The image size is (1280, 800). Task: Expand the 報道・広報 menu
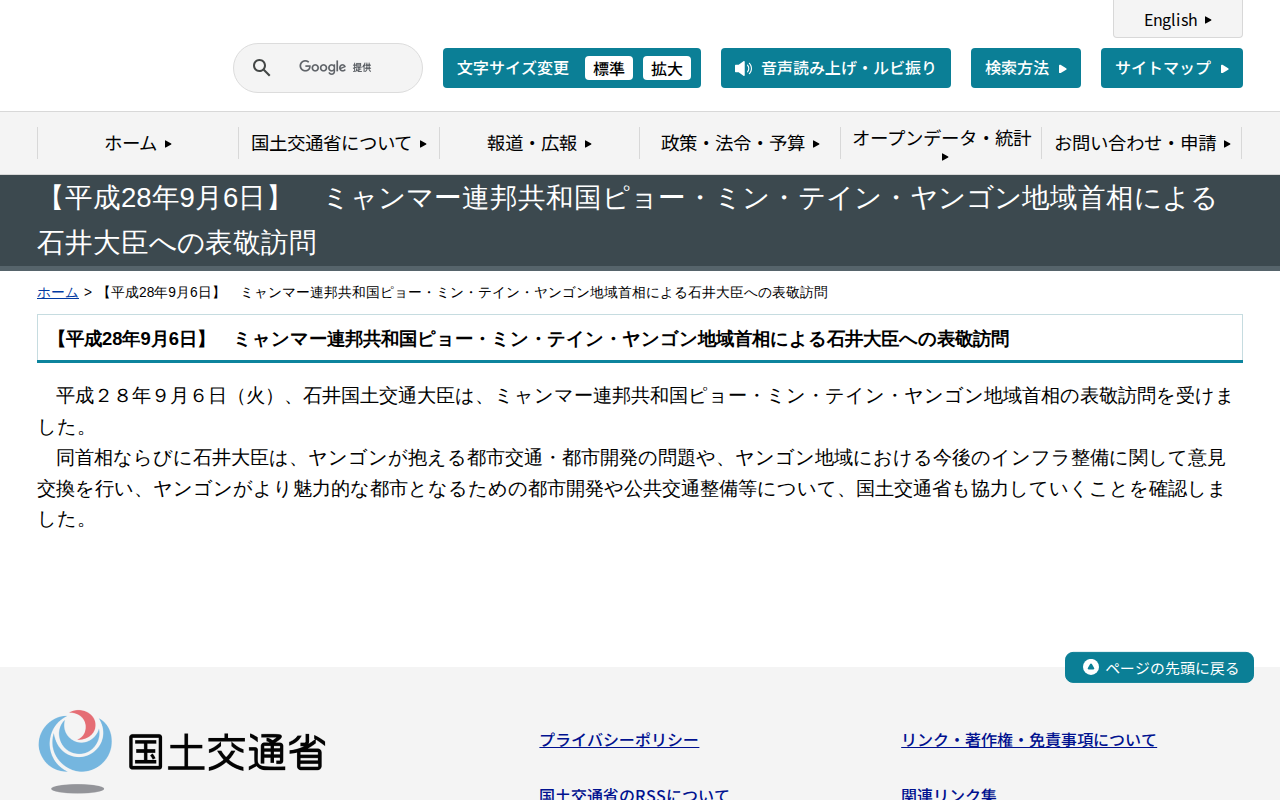[x=536, y=143]
